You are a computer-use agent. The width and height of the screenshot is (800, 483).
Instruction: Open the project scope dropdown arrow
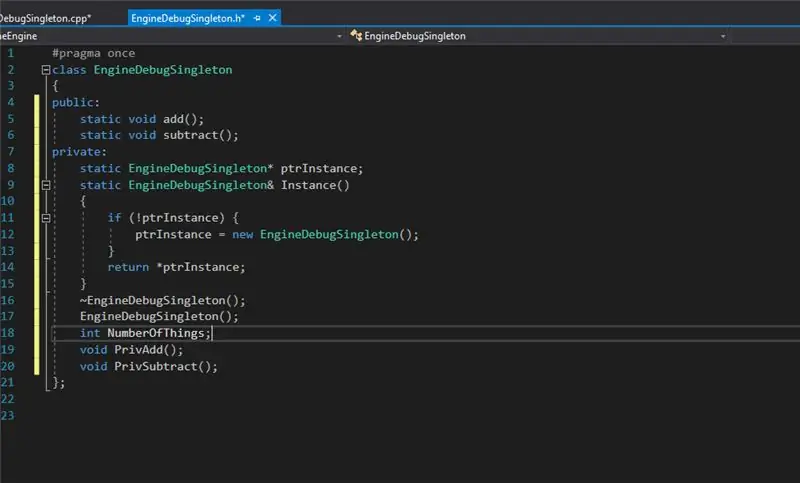click(339, 36)
